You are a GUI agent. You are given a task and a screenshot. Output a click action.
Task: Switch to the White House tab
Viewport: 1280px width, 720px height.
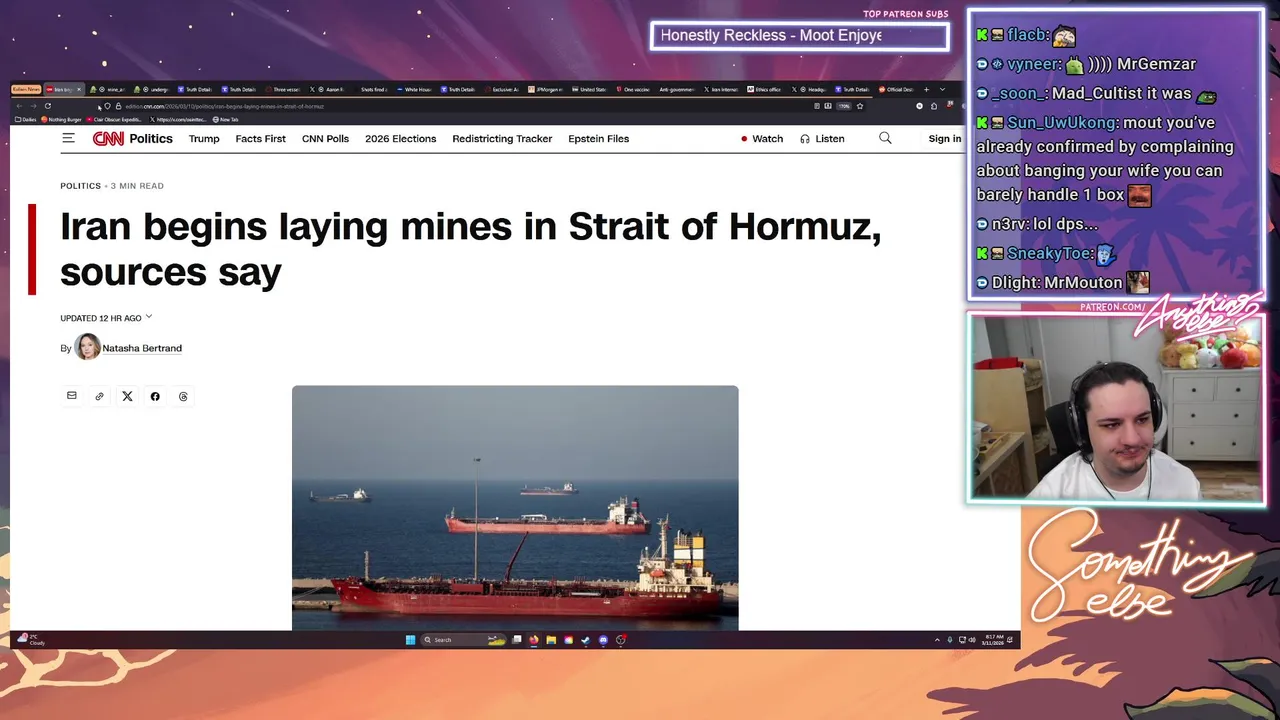(x=416, y=89)
